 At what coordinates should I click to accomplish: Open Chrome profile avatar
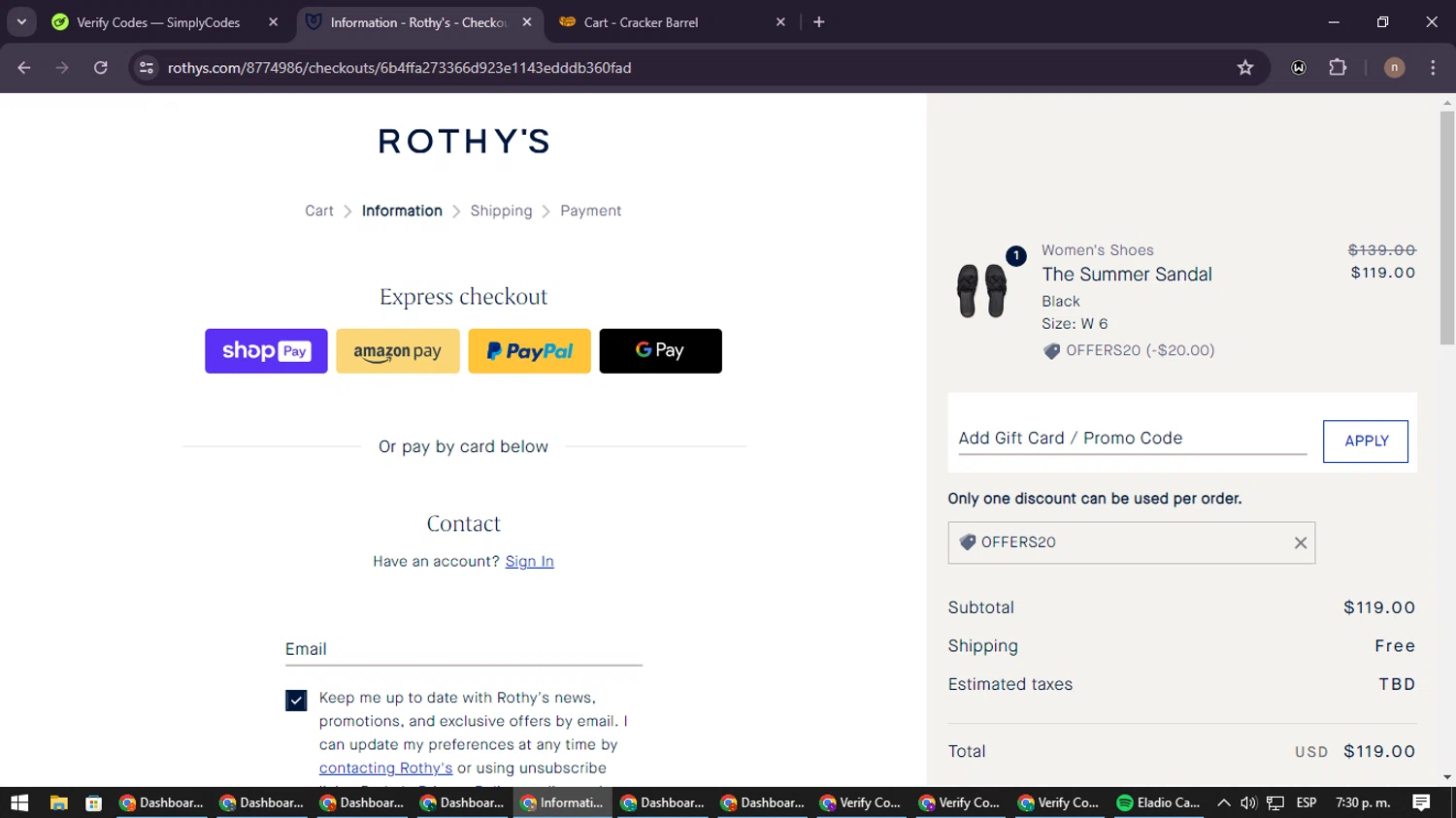tap(1394, 68)
